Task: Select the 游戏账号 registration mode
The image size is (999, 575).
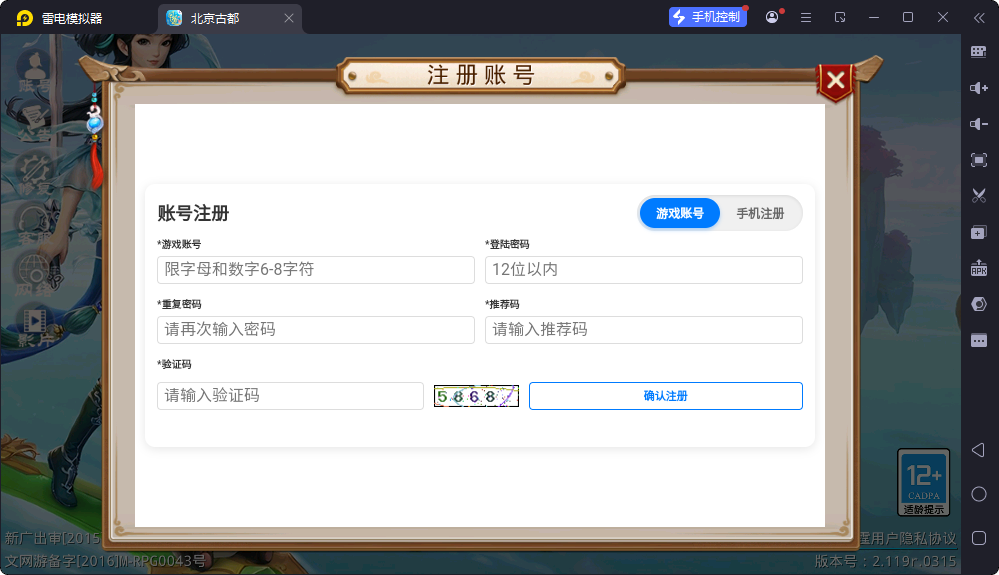Action: pos(680,213)
